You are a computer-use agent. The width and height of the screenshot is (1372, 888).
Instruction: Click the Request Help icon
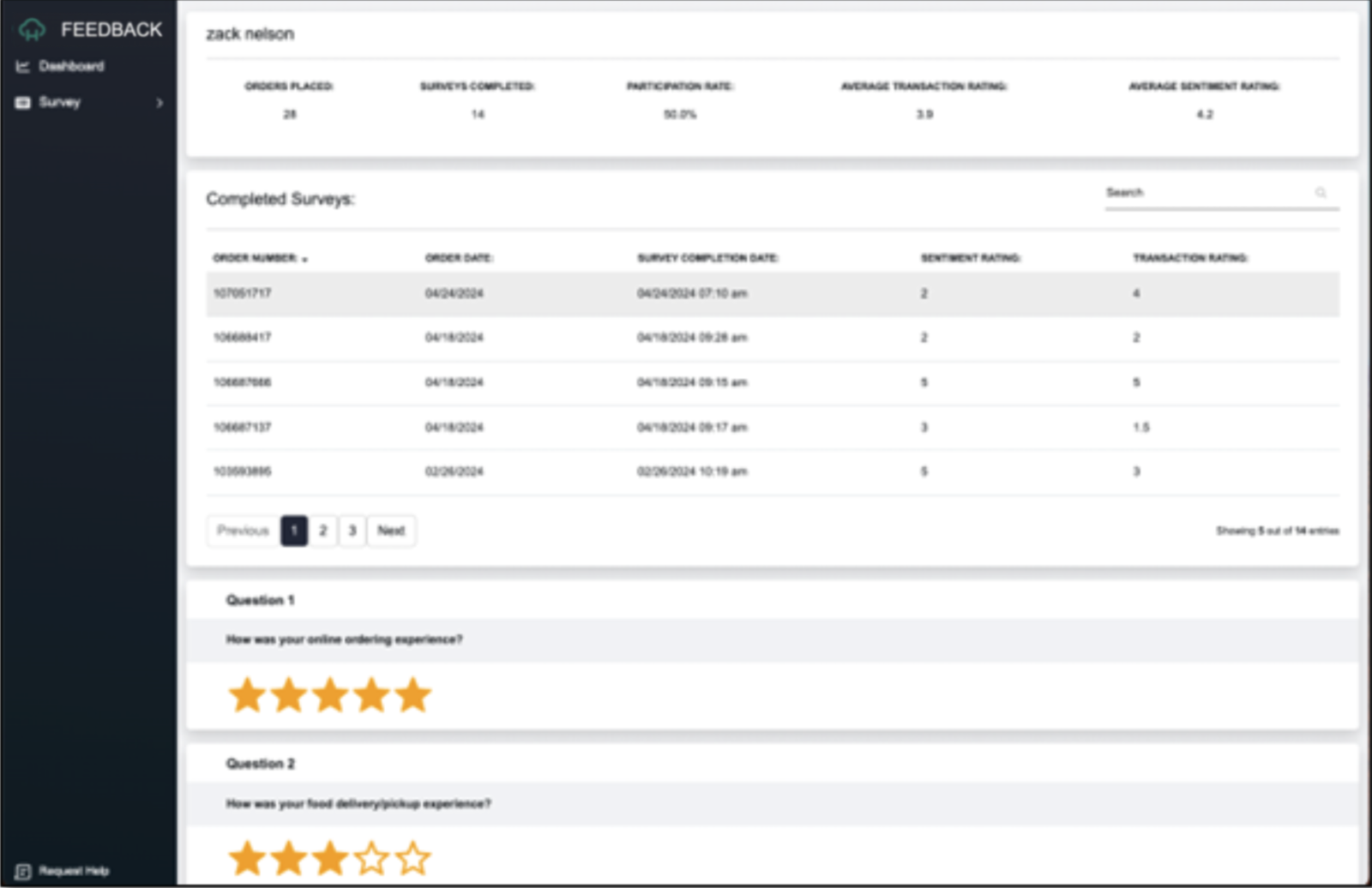pos(23,870)
